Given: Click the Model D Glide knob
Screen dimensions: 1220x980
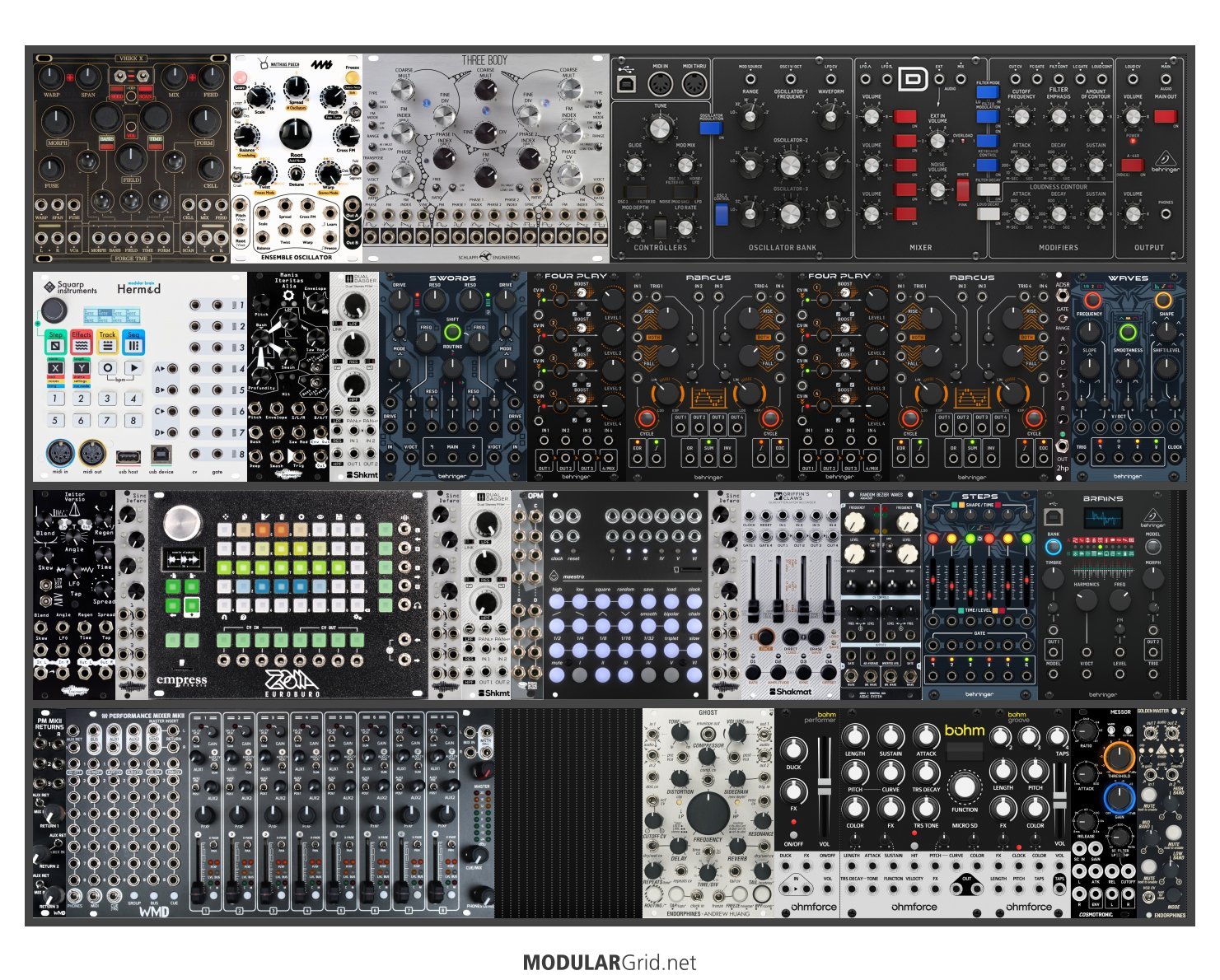Looking at the screenshot, I should (634, 166).
